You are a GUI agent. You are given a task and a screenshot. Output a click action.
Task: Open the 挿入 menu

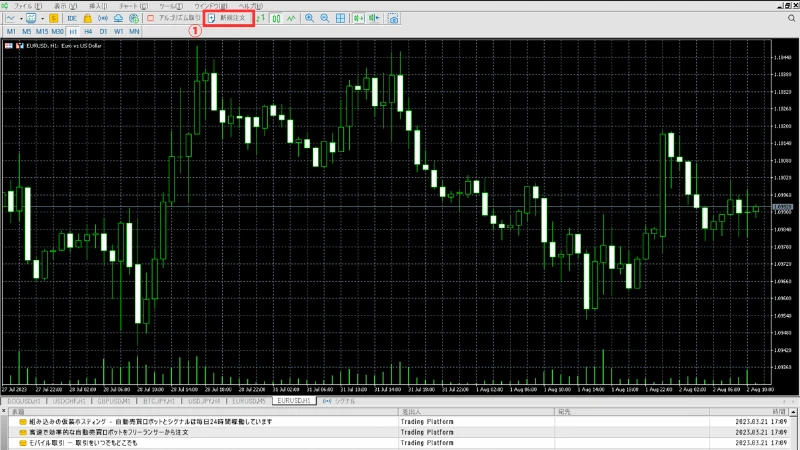(98, 6)
